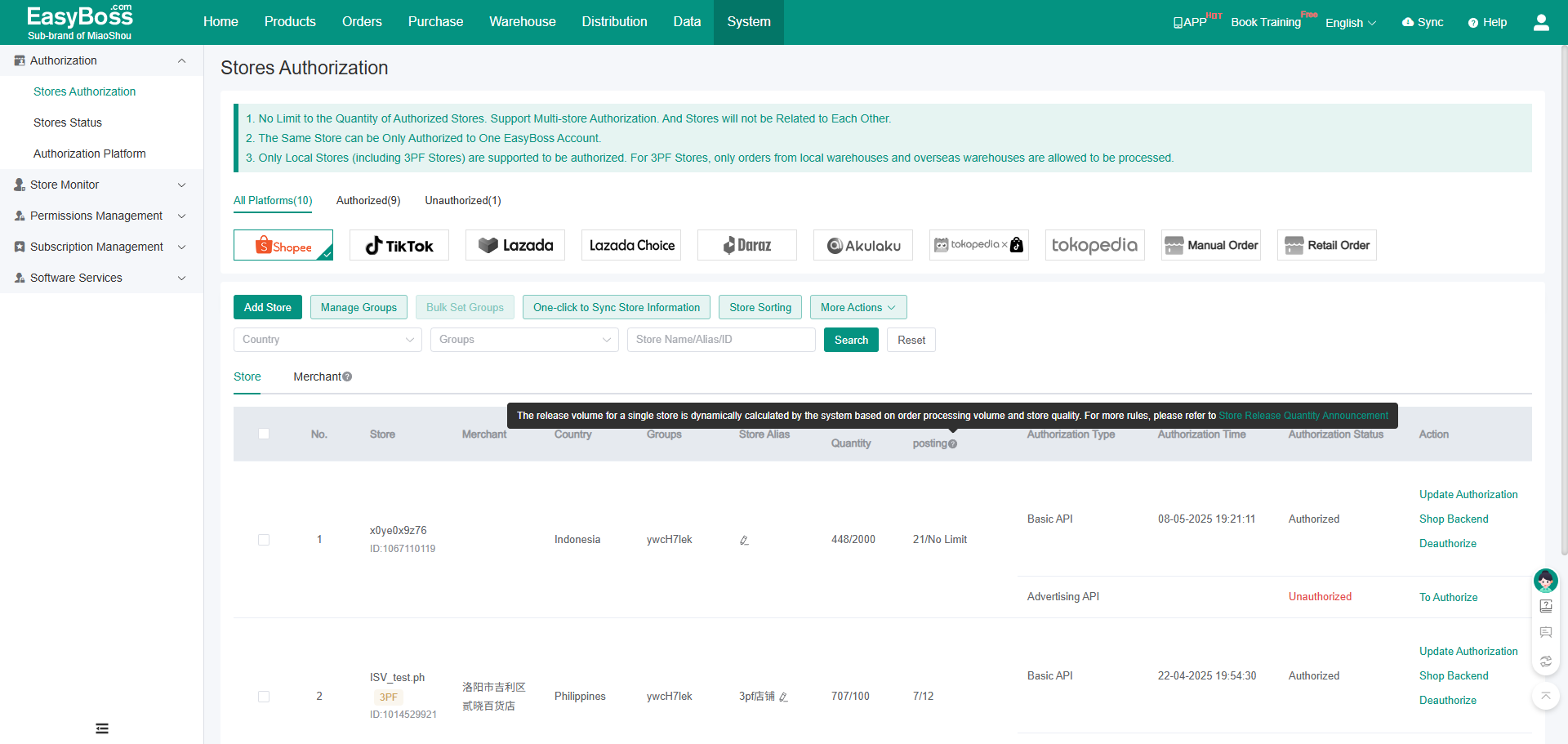Click the page vertical scrollbar
Screen dimensions: 1568x744
tap(1563, 302)
